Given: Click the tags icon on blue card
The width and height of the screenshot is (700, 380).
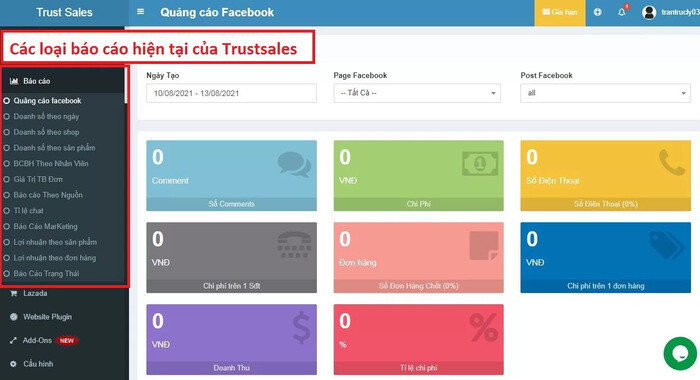Looking at the screenshot, I should (x=667, y=246).
